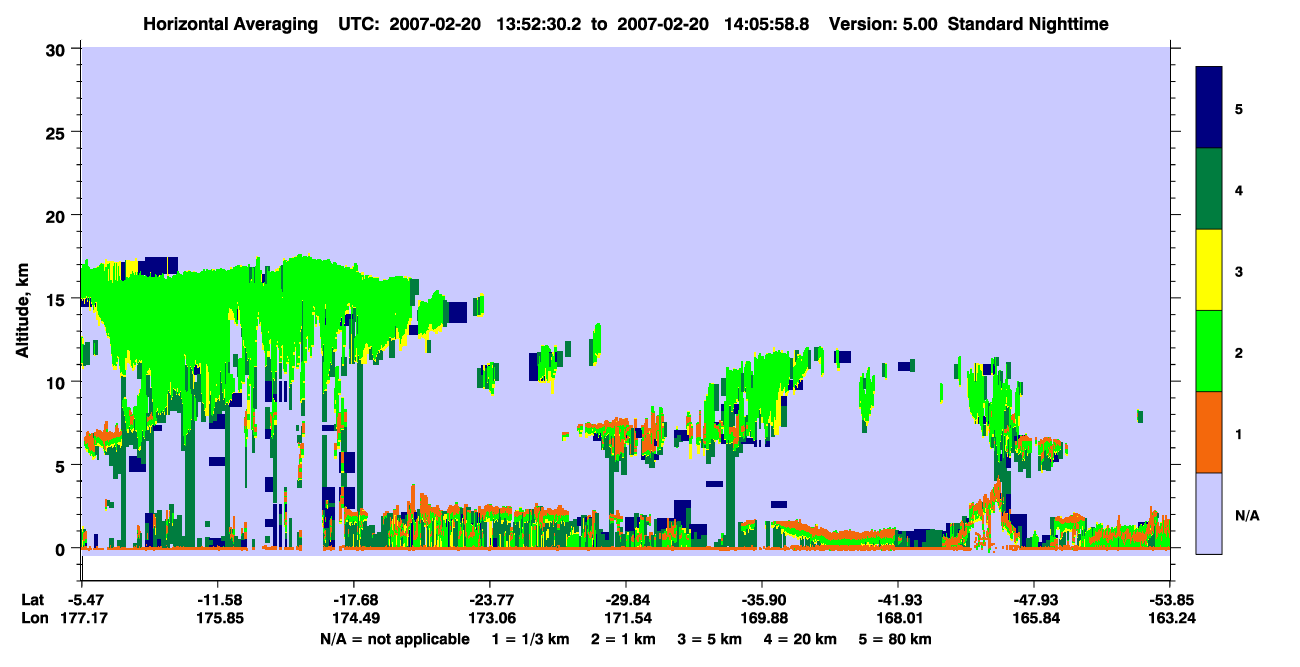Click latitude value '-53.85'
Screen dimensions: 1300x667
pos(1170,600)
